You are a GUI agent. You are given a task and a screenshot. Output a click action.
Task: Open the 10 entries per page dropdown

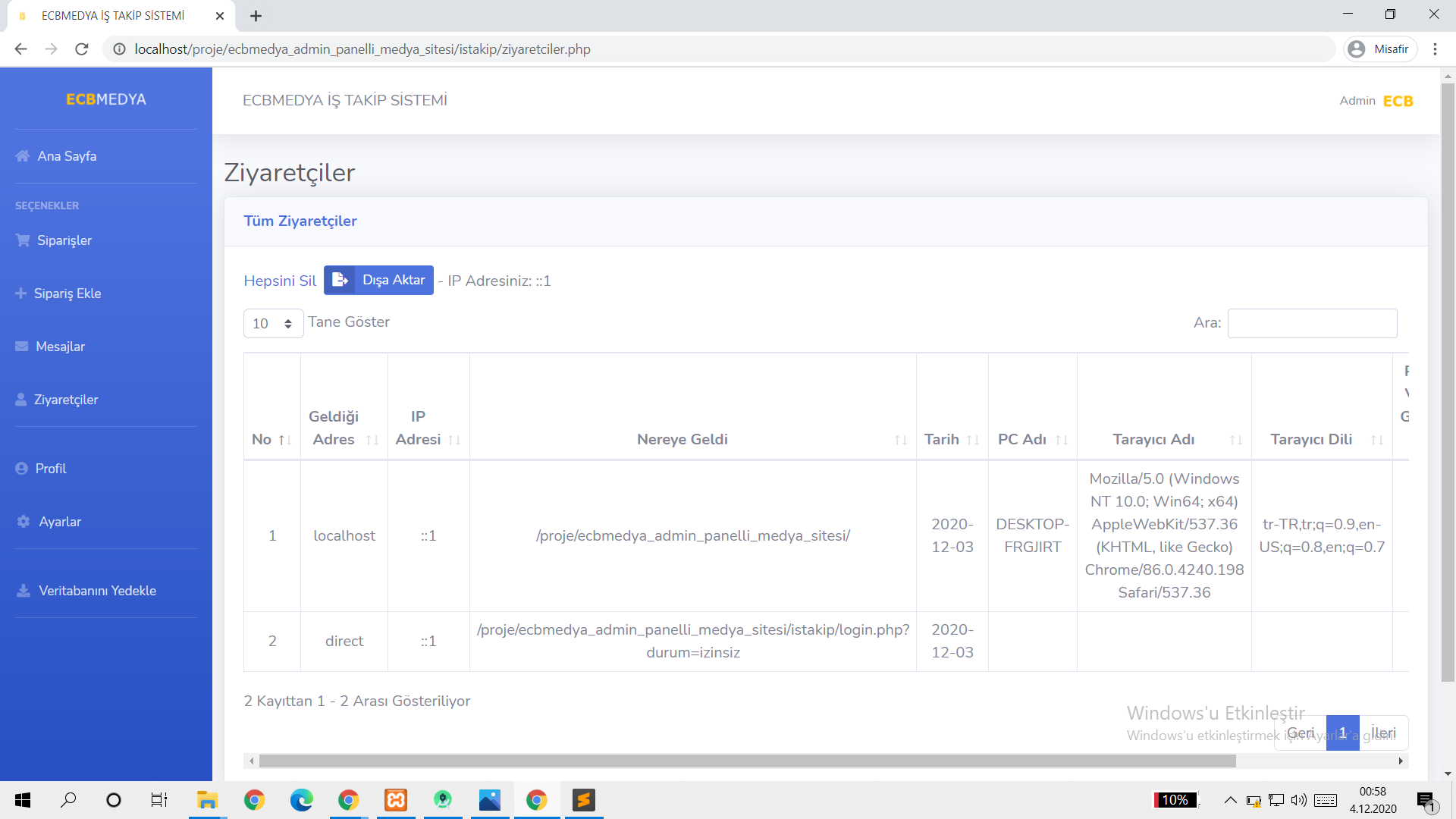(x=273, y=324)
